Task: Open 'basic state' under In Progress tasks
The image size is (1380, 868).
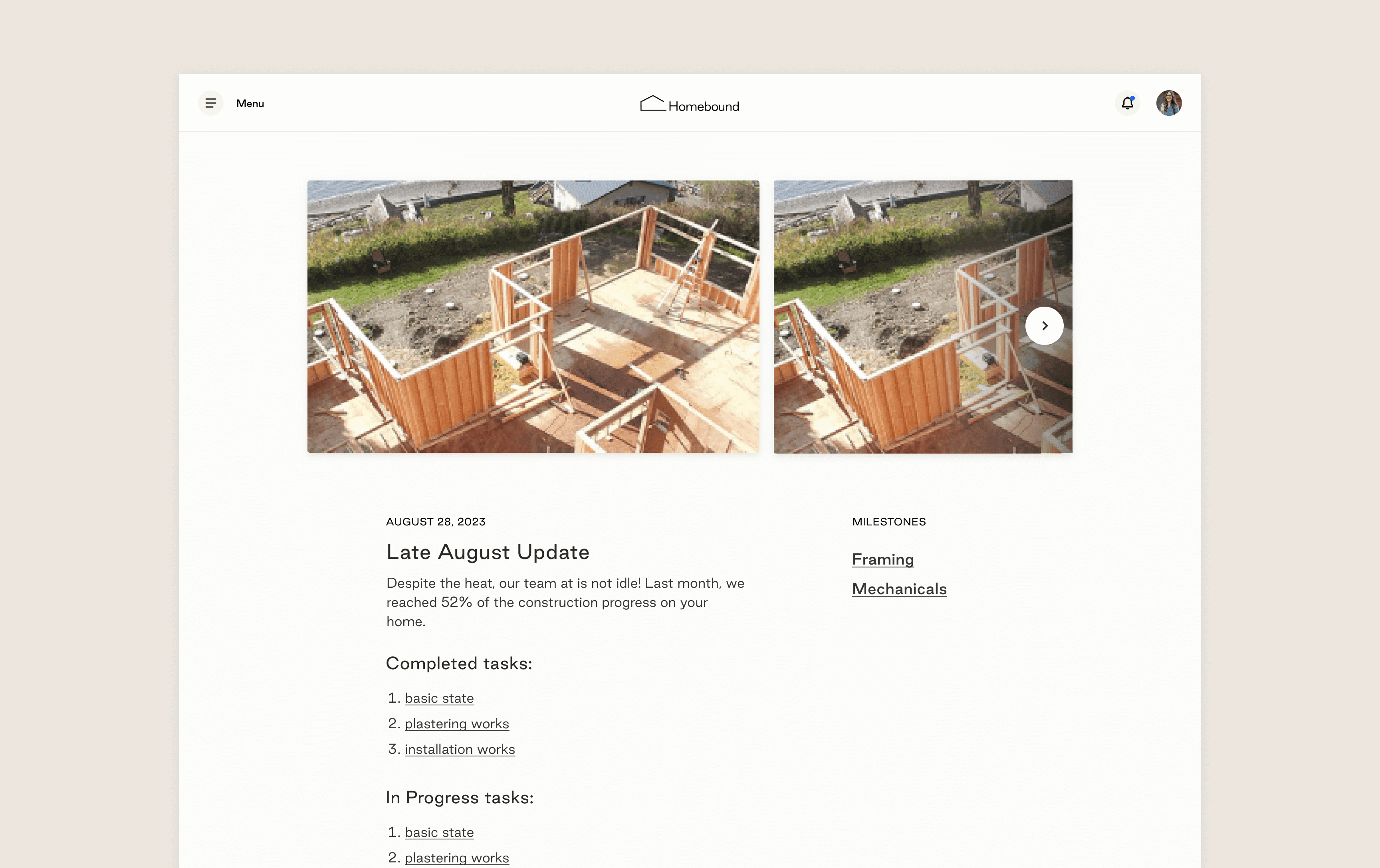Action: pos(439,832)
